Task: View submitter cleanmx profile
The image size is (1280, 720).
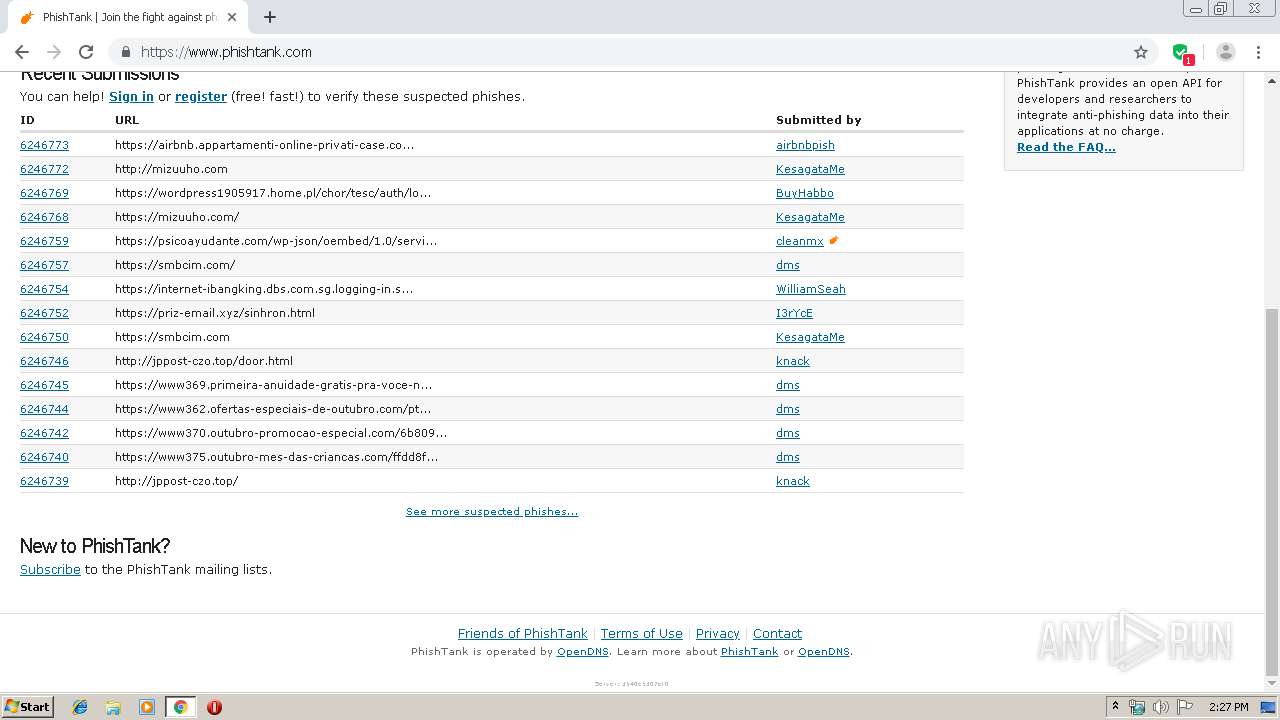Action: click(799, 241)
